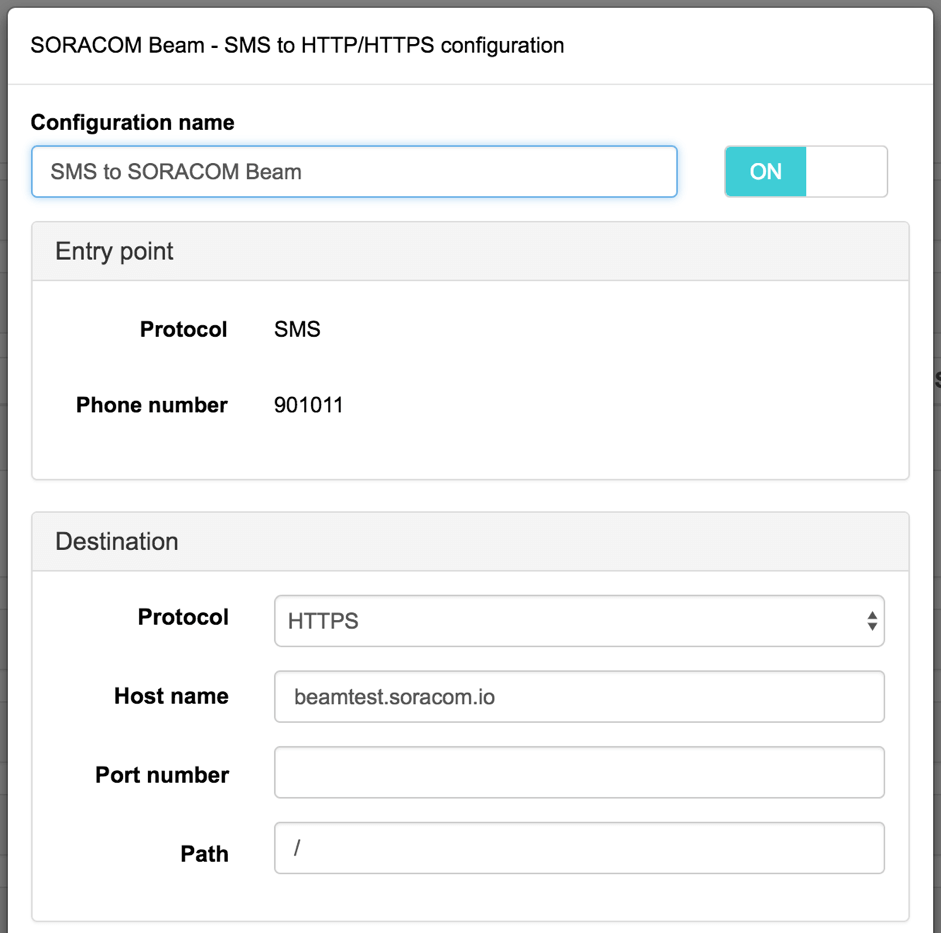Click the Destination section header
Viewport: 941px width, 933px height.
pos(117,541)
